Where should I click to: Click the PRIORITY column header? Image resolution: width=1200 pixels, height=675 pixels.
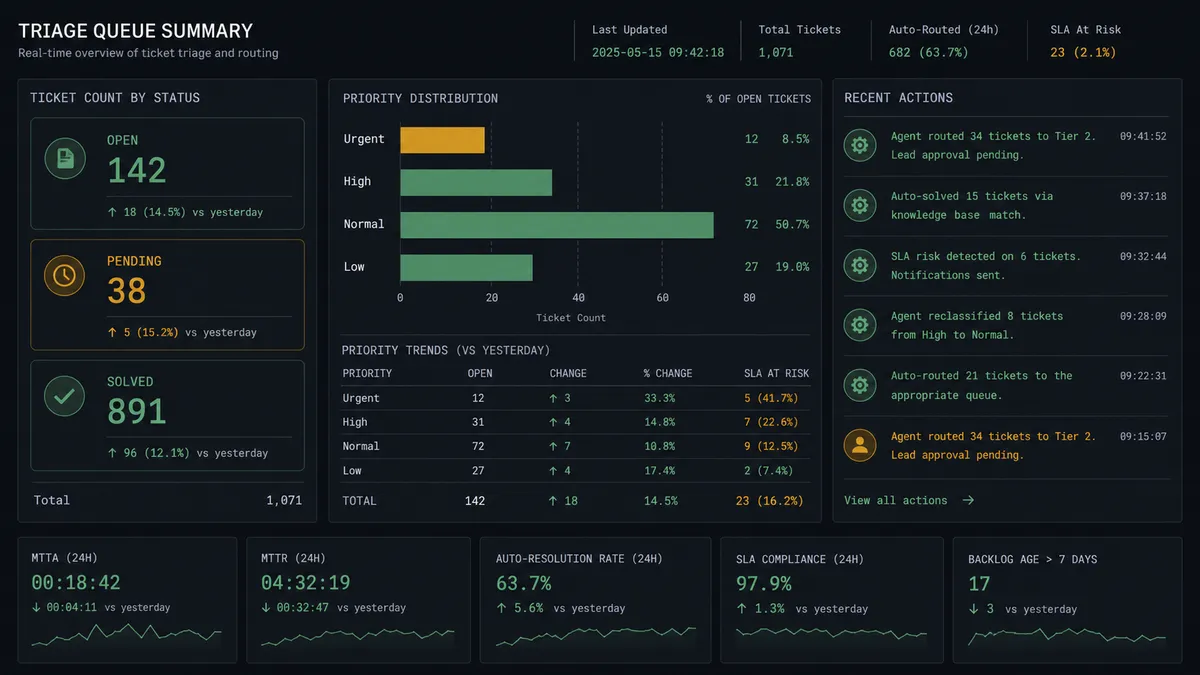click(367, 373)
